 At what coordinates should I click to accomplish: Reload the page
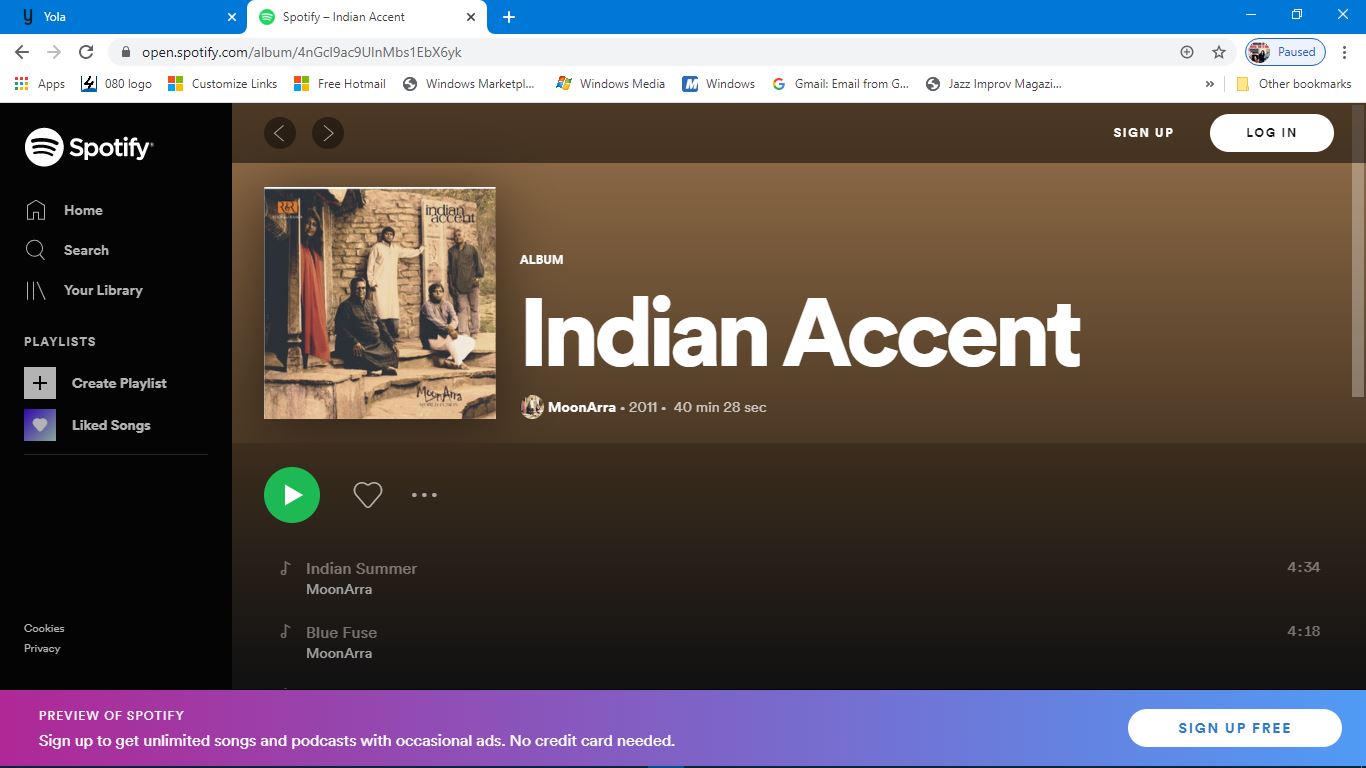coord(86,52)
